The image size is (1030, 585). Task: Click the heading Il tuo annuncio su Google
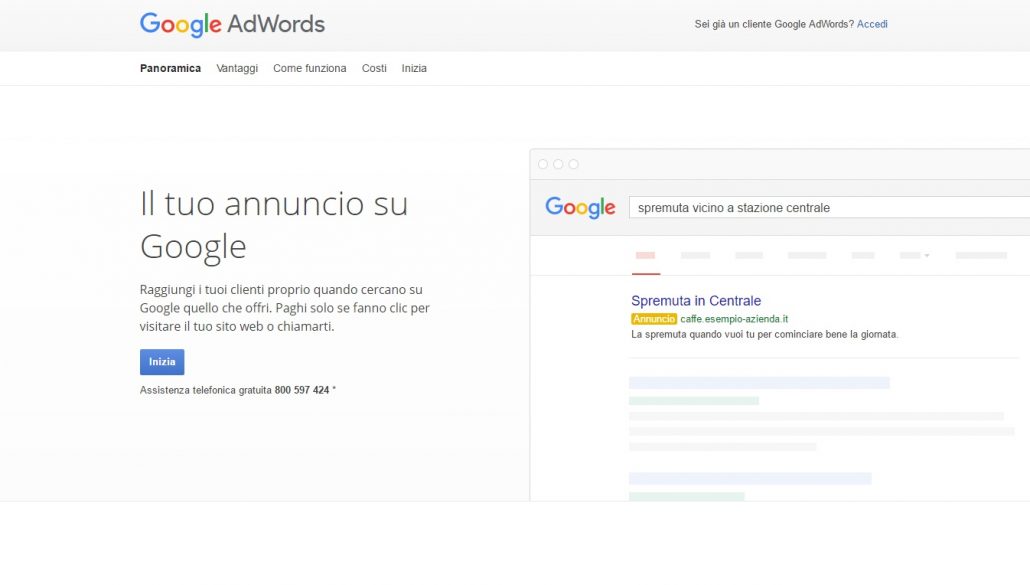274,225
